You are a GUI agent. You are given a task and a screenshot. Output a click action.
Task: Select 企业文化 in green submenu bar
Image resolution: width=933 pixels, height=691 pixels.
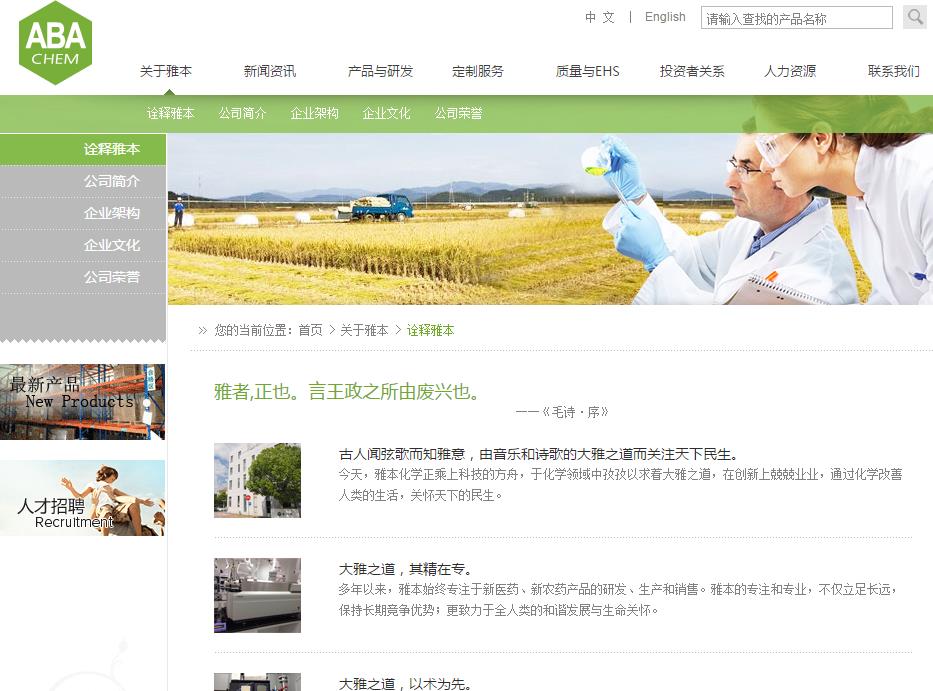[x=387, y=113]
